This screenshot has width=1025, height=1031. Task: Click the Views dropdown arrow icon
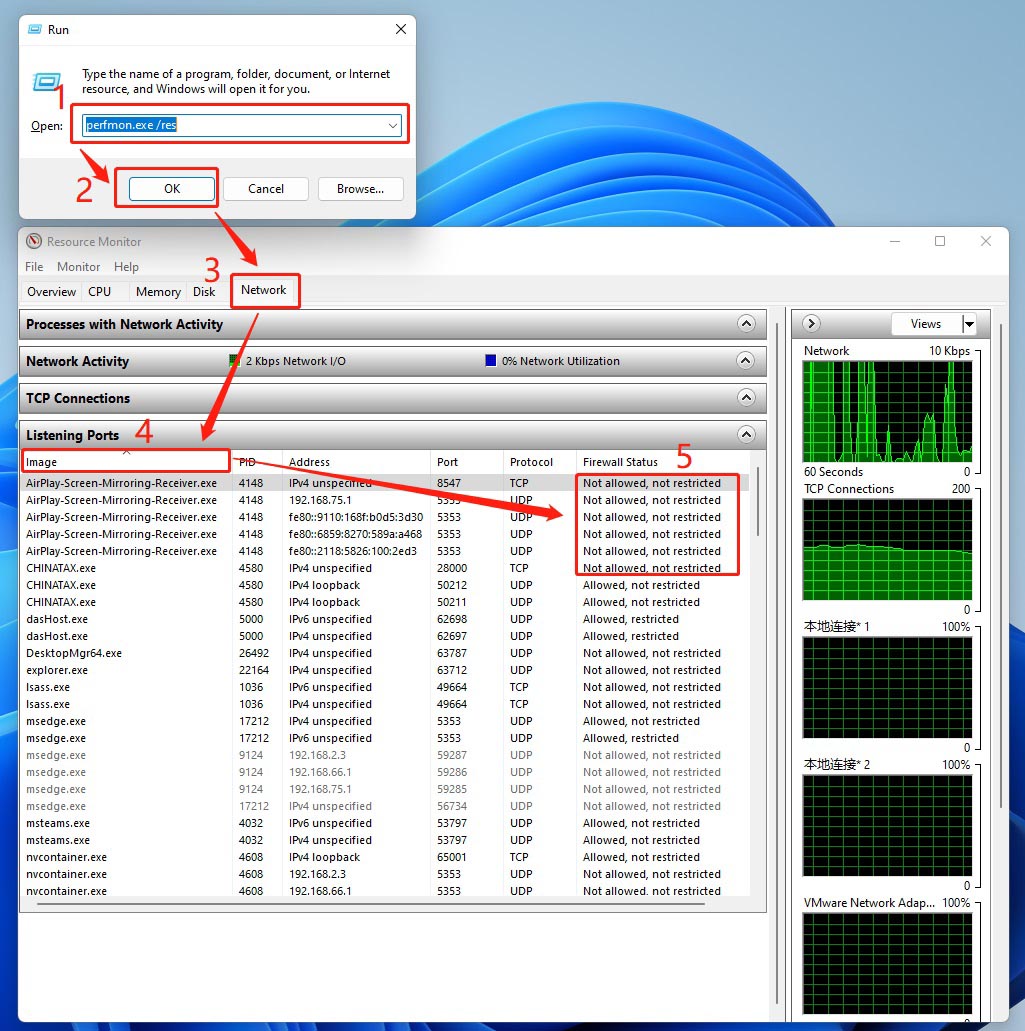point(969,323)
